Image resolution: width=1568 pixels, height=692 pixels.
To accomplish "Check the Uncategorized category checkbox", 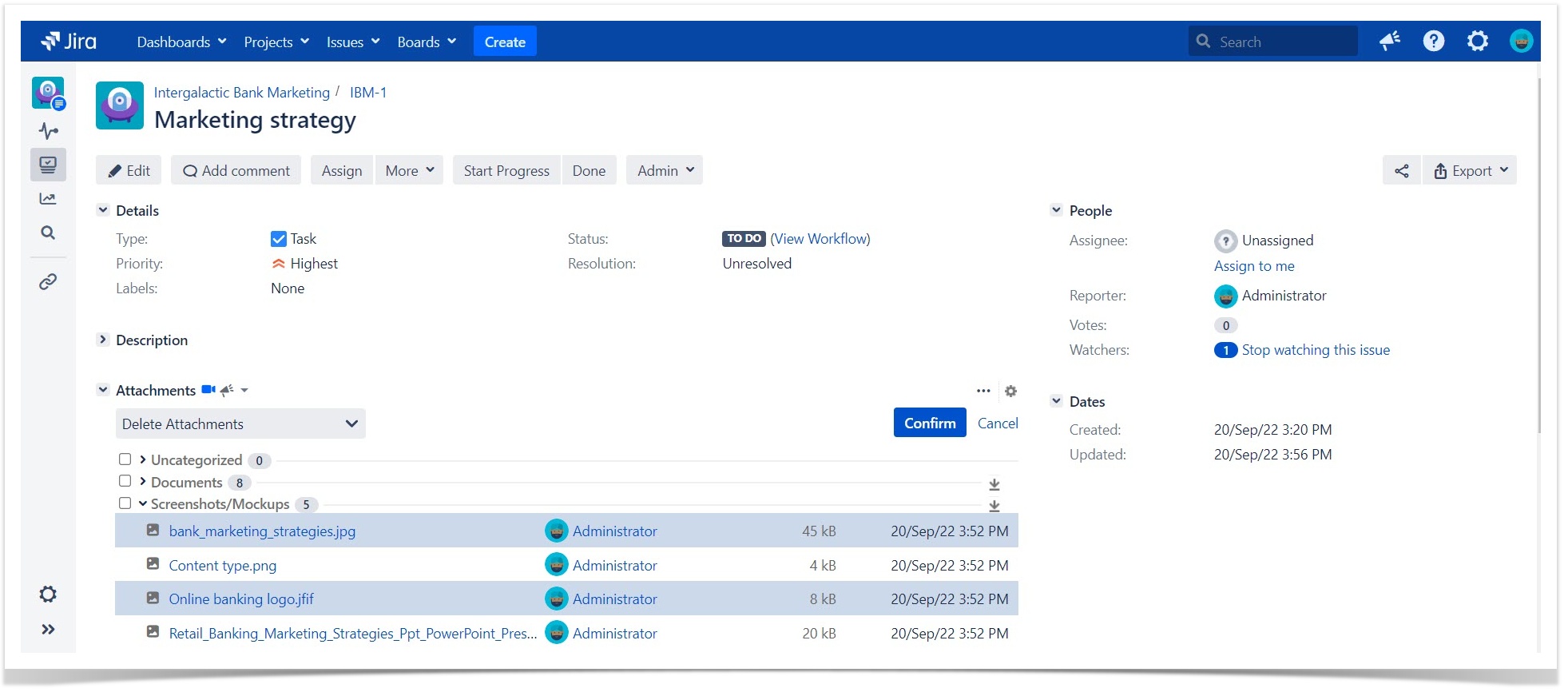I will point(125,459).
